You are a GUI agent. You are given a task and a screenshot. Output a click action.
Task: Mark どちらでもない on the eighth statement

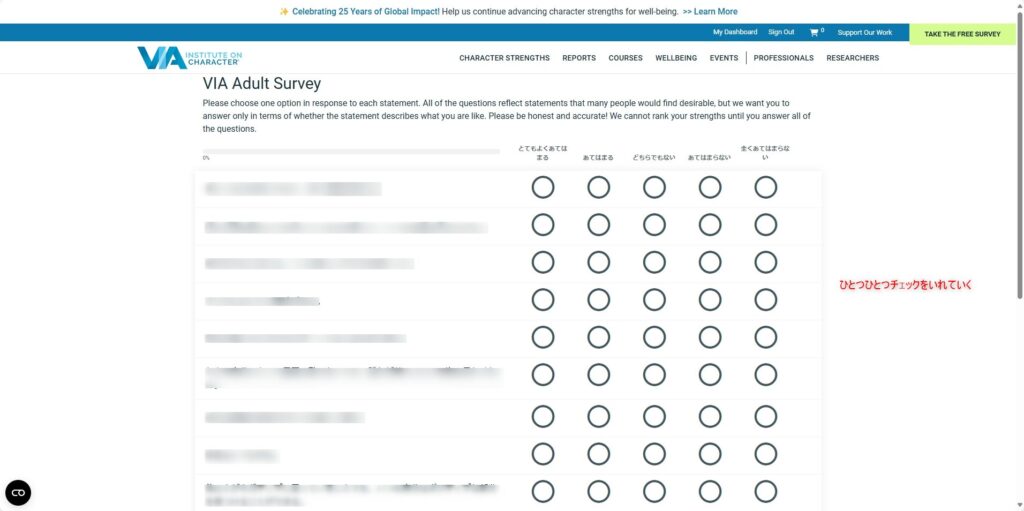654,454
